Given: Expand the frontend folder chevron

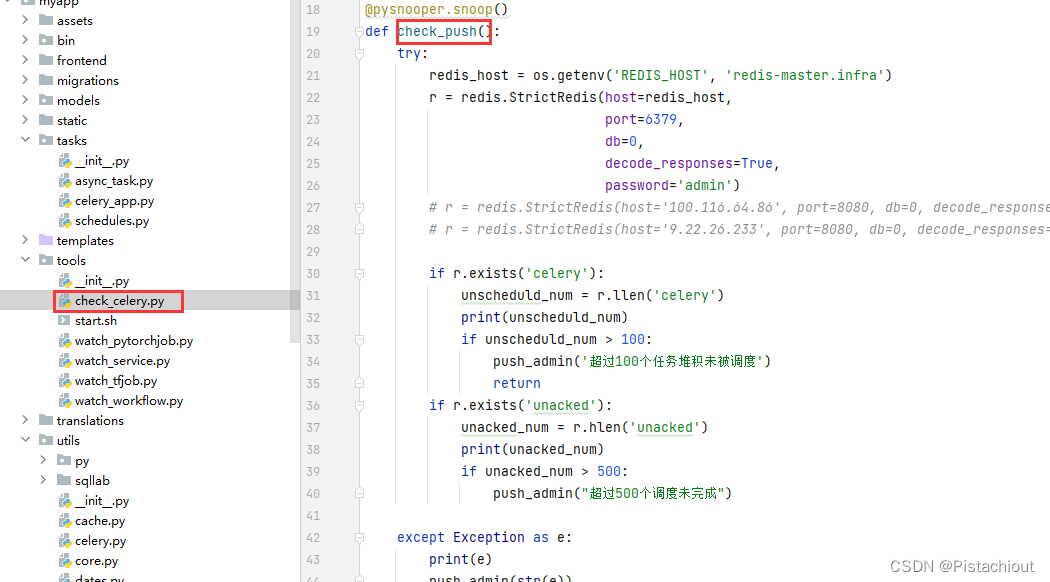Looking at the screenshot, I should 25,60.
